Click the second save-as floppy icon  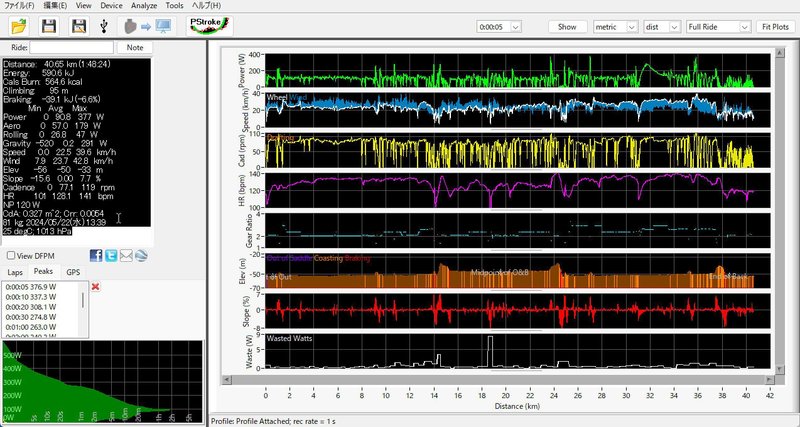[79, 26]
